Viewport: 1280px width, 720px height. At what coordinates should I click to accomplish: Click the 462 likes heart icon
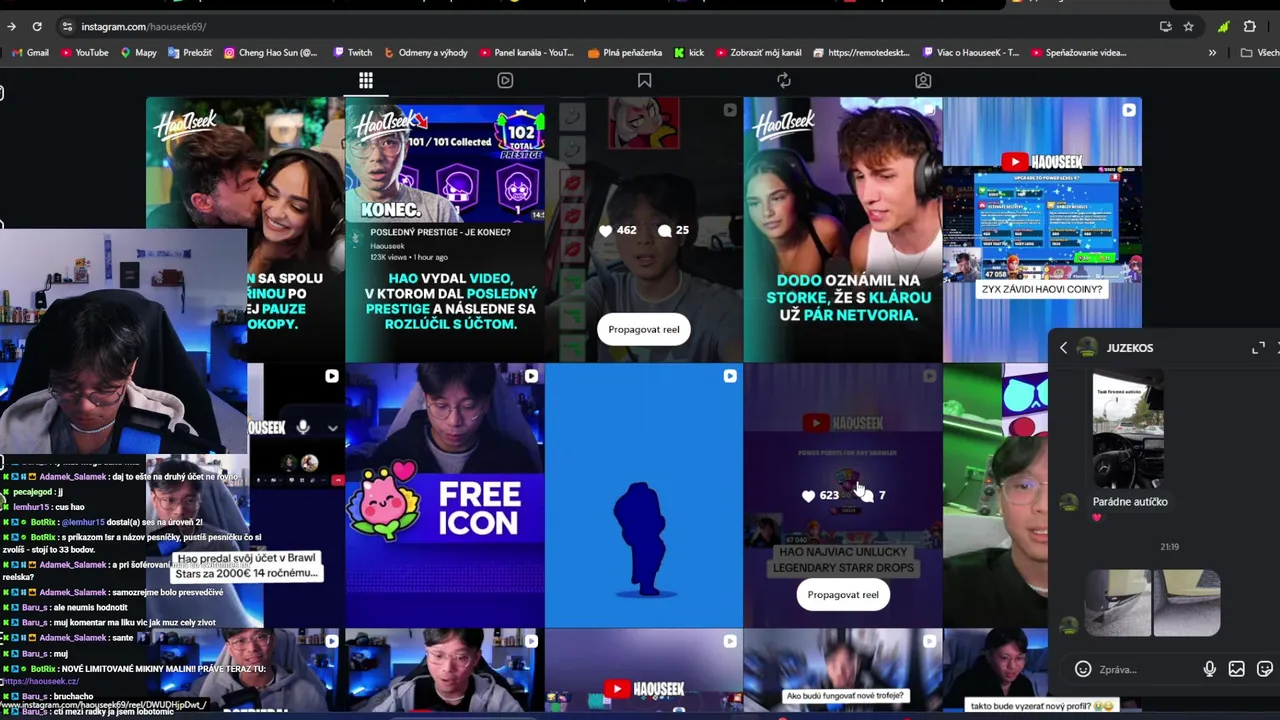[x=605, y=230]
